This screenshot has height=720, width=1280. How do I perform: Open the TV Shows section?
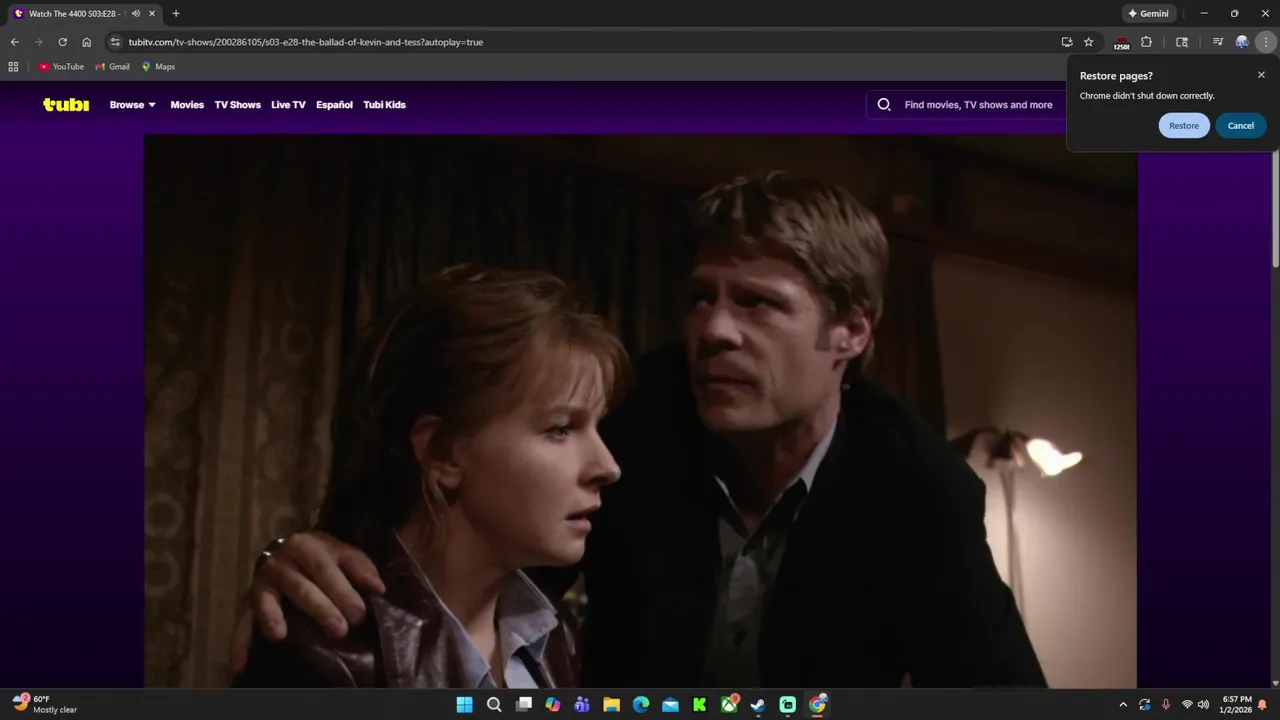pos(238,105)
